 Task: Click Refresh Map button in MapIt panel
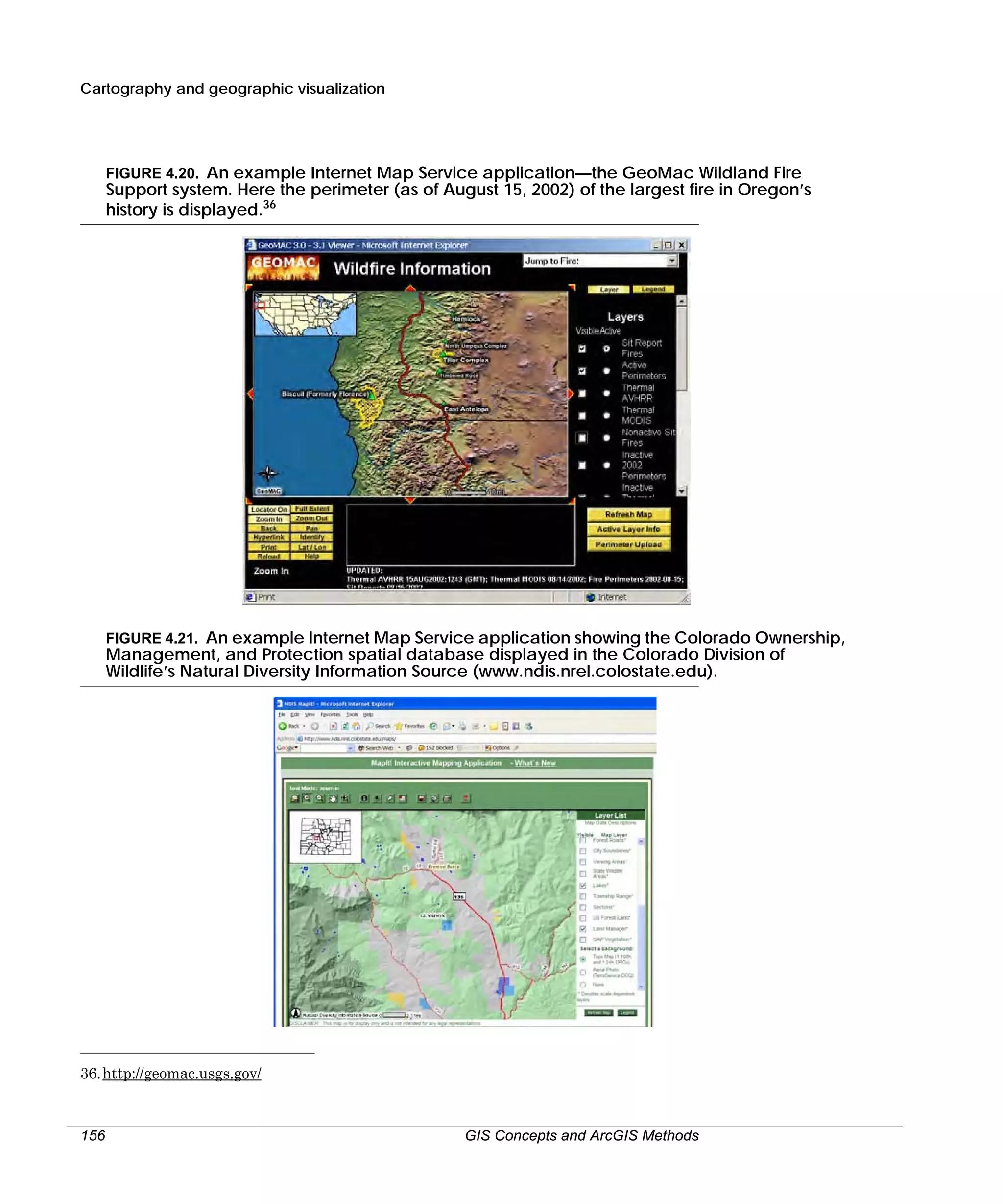tap(598, 1012)
